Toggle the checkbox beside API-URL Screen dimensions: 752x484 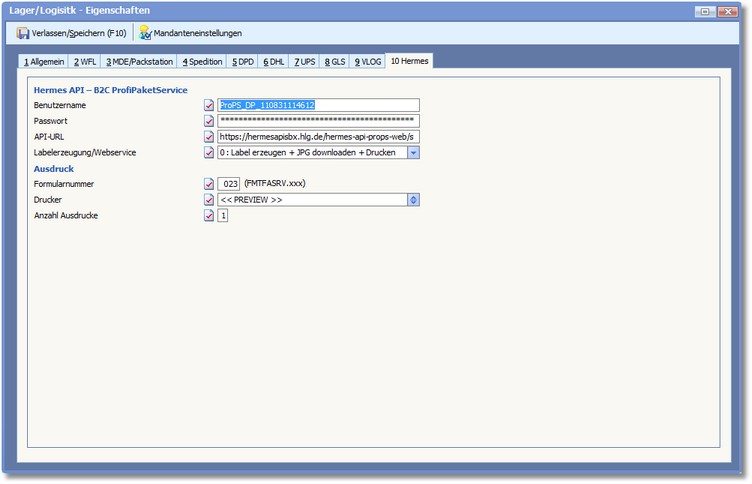click(209, 137)
